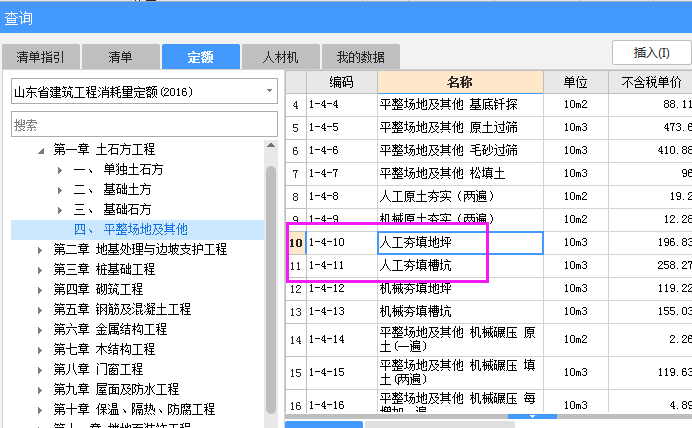Expand 第九章 屋面及防水工程 node

pos(40,390)
